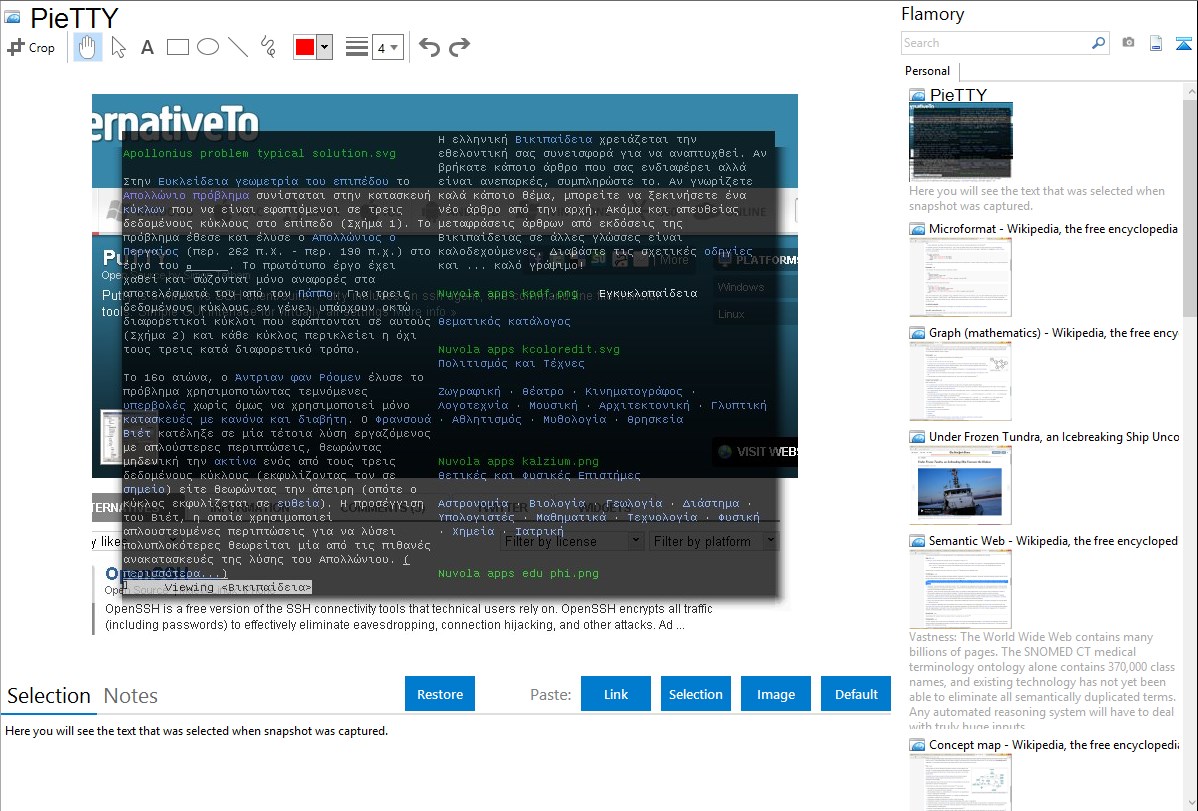Viewport: 1198px width, 811px height.
Task: Choose the freehand scribble tool
Action: coord(267,47)
